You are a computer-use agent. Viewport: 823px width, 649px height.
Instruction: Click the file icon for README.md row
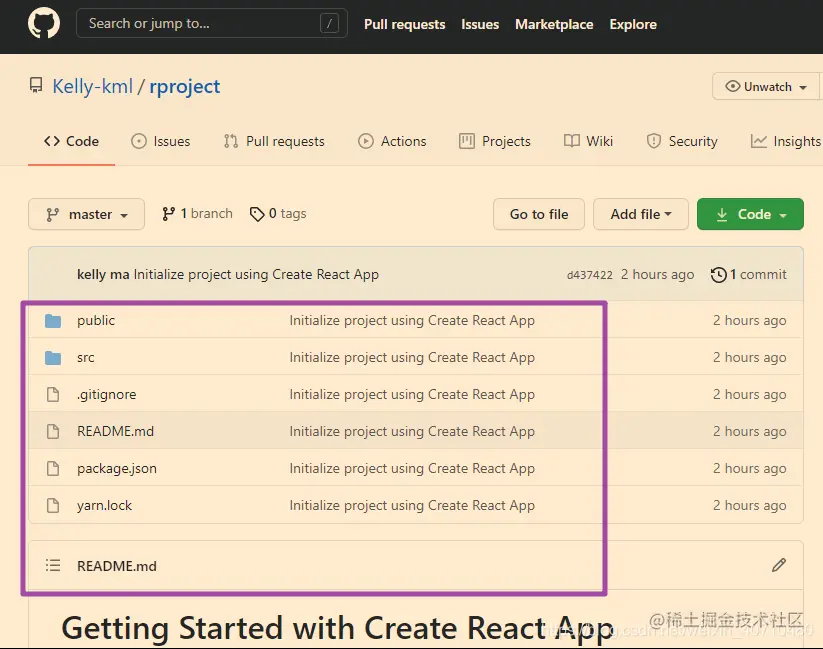[53, 432]
